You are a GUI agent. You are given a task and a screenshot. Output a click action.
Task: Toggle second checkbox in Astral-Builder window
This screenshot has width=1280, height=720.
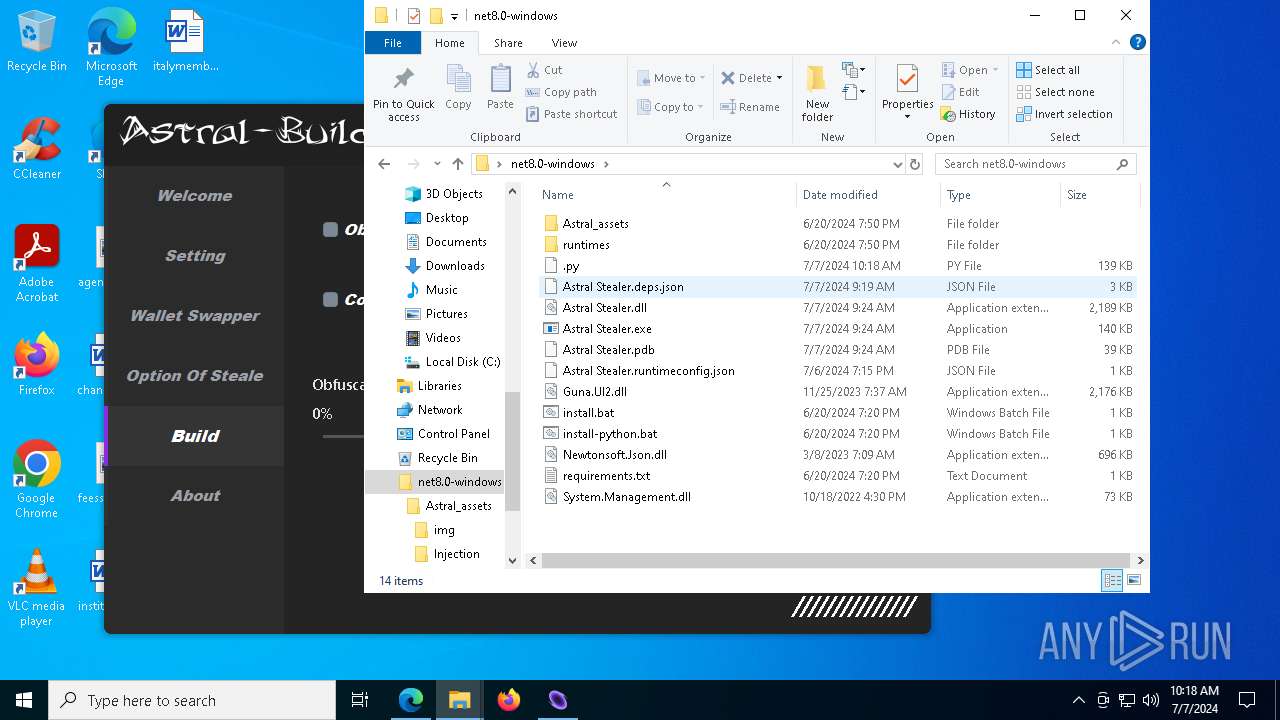(x=330, y=299)
